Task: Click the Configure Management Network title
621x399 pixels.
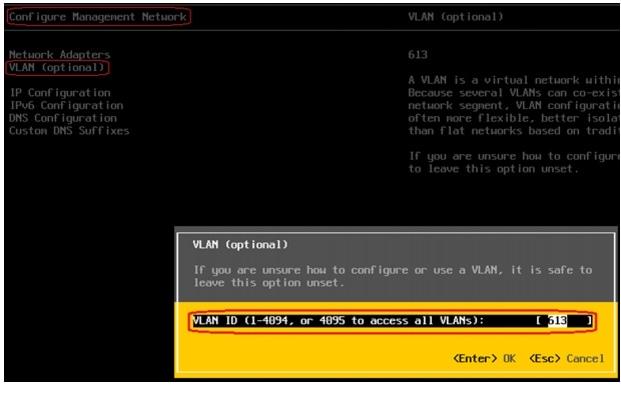Action: tap(97, 17)
